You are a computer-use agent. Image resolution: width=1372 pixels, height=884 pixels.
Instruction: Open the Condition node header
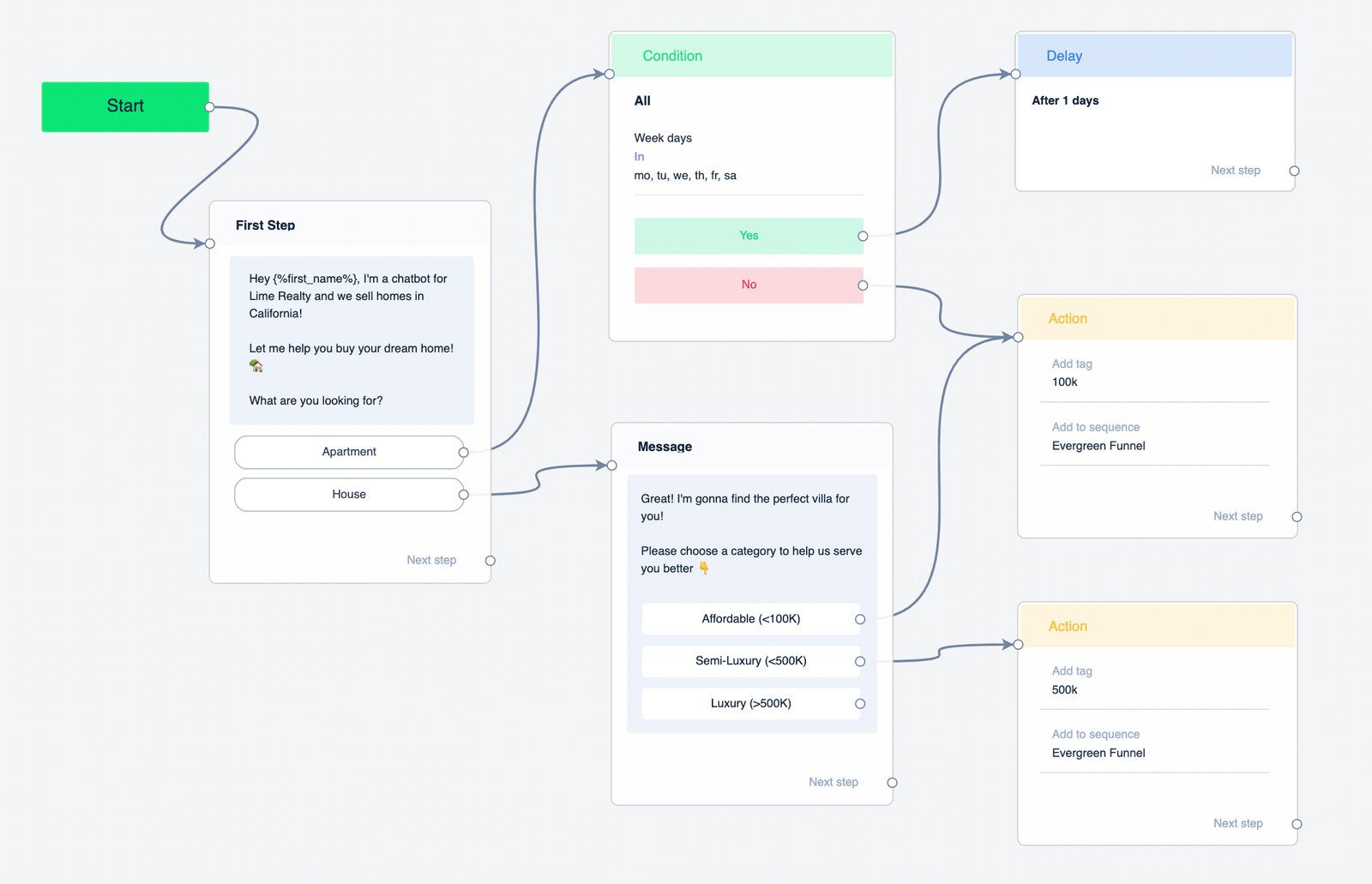[x=751, y=56]
